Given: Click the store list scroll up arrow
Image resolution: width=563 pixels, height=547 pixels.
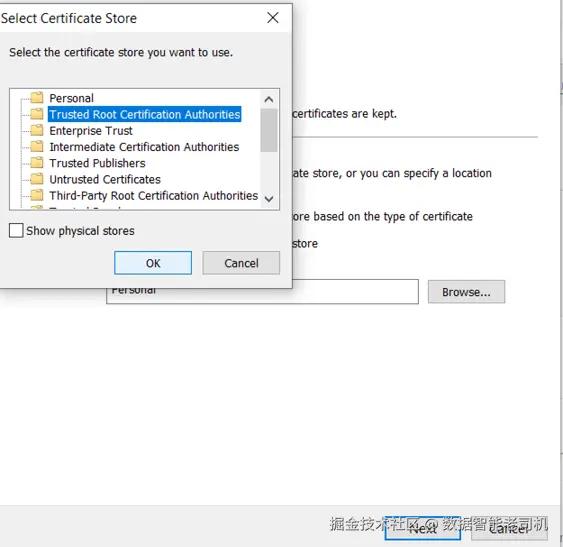Looking at the screenshot, I should [x=269, y=99].
